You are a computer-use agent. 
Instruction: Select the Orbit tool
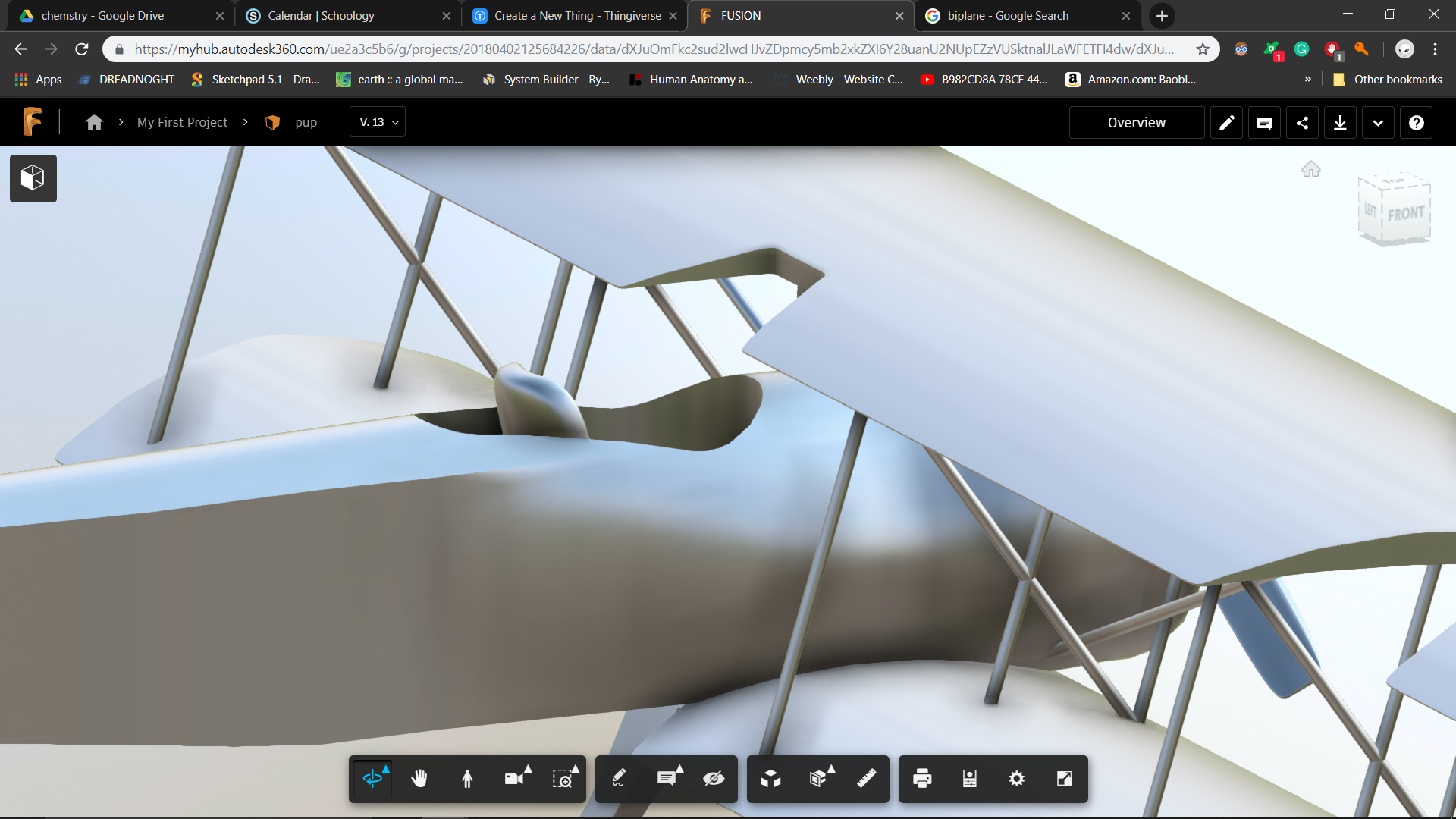pos(372,778)
